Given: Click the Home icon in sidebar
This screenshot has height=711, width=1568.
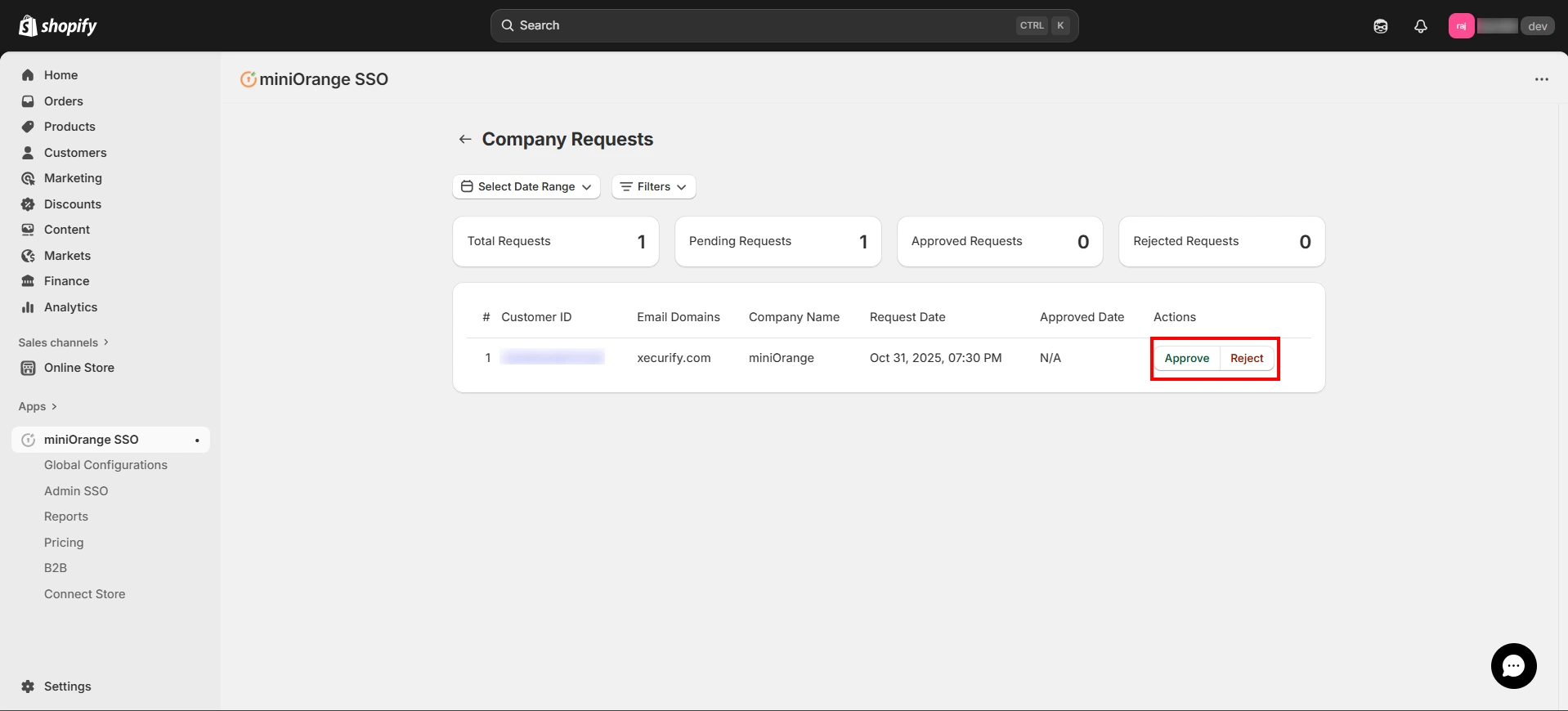Looking at the screenshot, I should [28, 75].
